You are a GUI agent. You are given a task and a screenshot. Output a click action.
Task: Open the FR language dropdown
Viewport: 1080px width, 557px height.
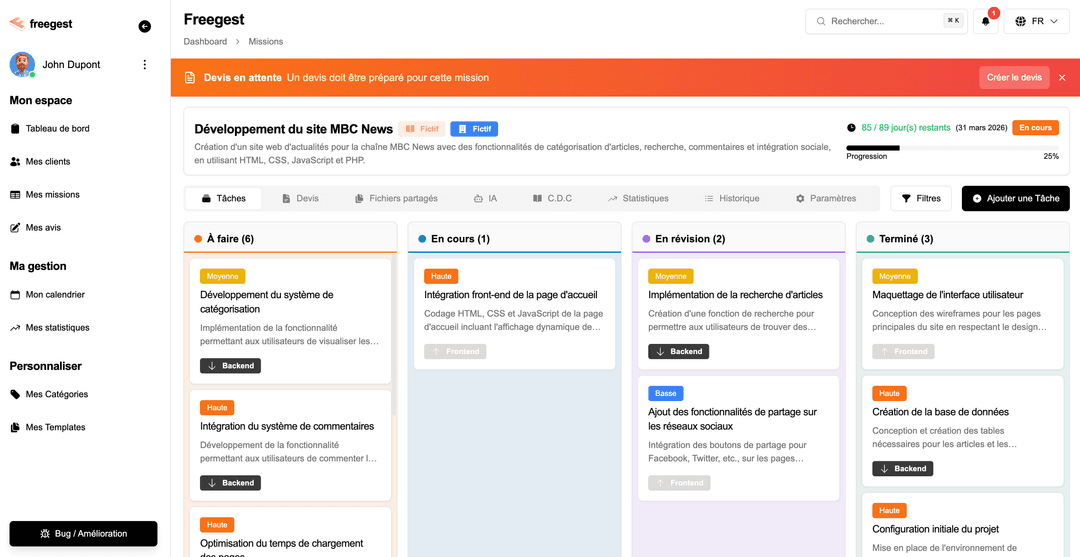(x=1036, y=21)
